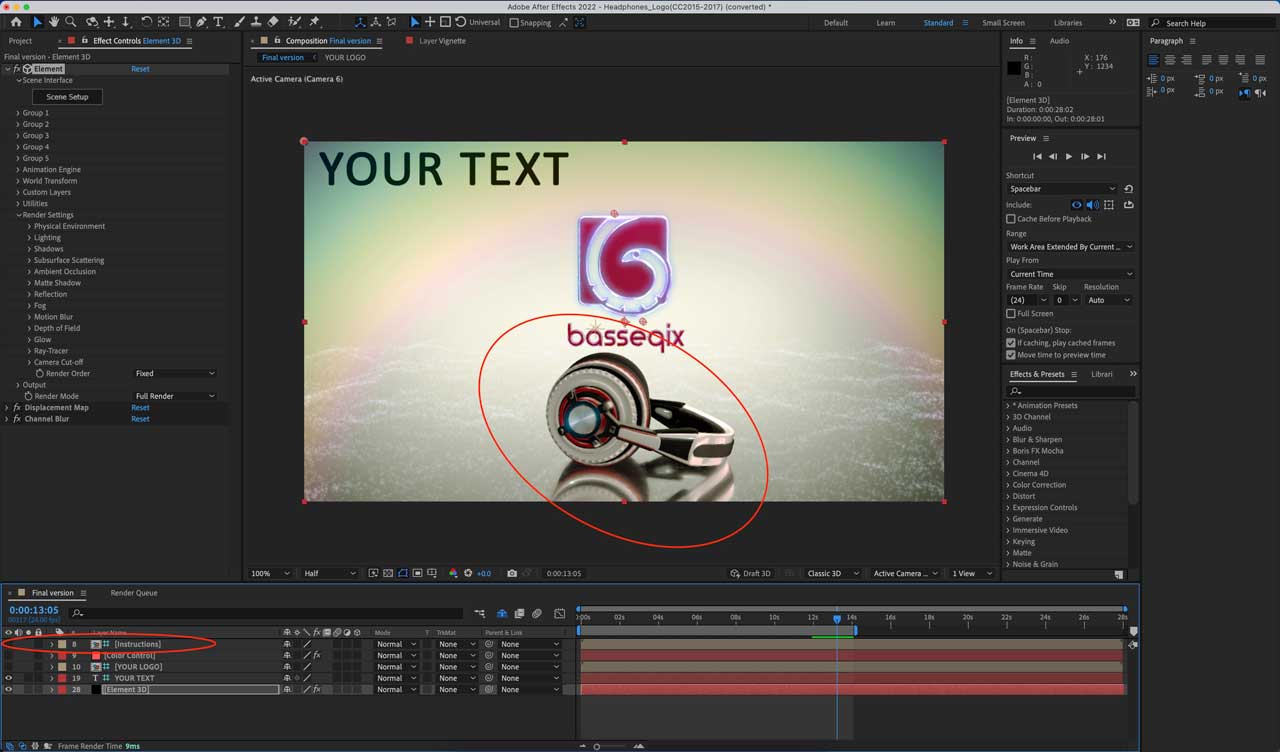Image resolution: width=1280 pixels, height=752 pixels.
Task: Jump to the last frame
Action: [1101, 157]
